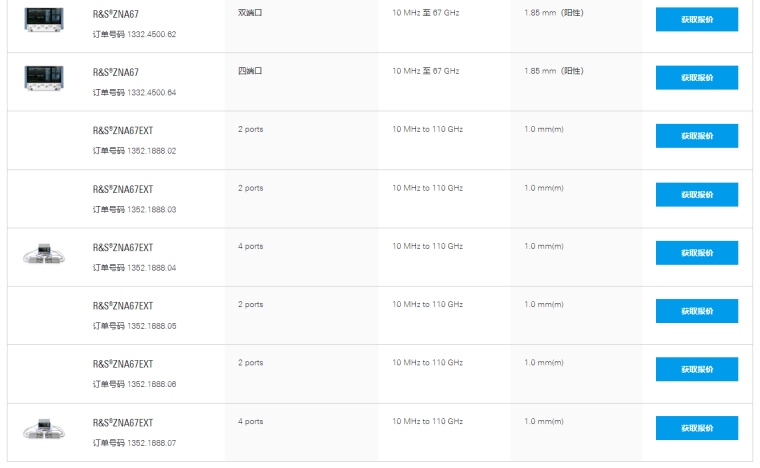
Task: Click ZNA67EXT name above order 1352.1888.07
Action: tap(122, 423)
